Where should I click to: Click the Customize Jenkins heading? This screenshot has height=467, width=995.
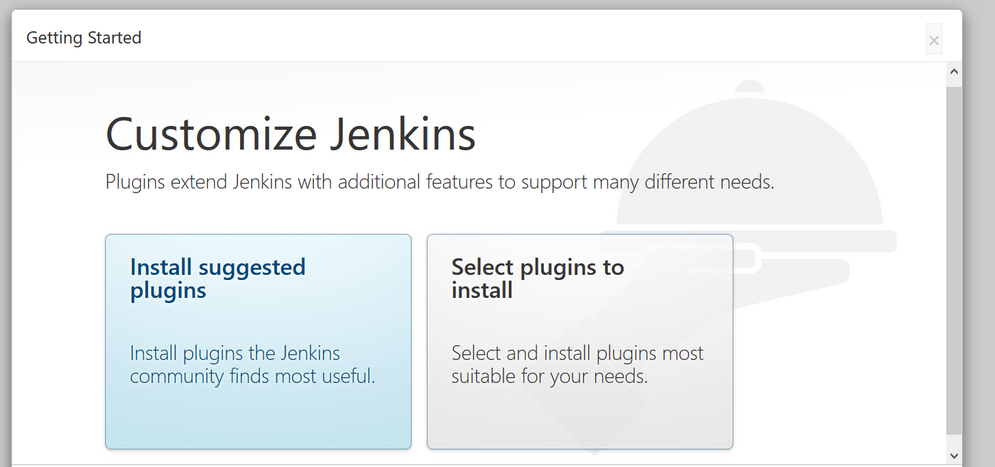(291, 134)
